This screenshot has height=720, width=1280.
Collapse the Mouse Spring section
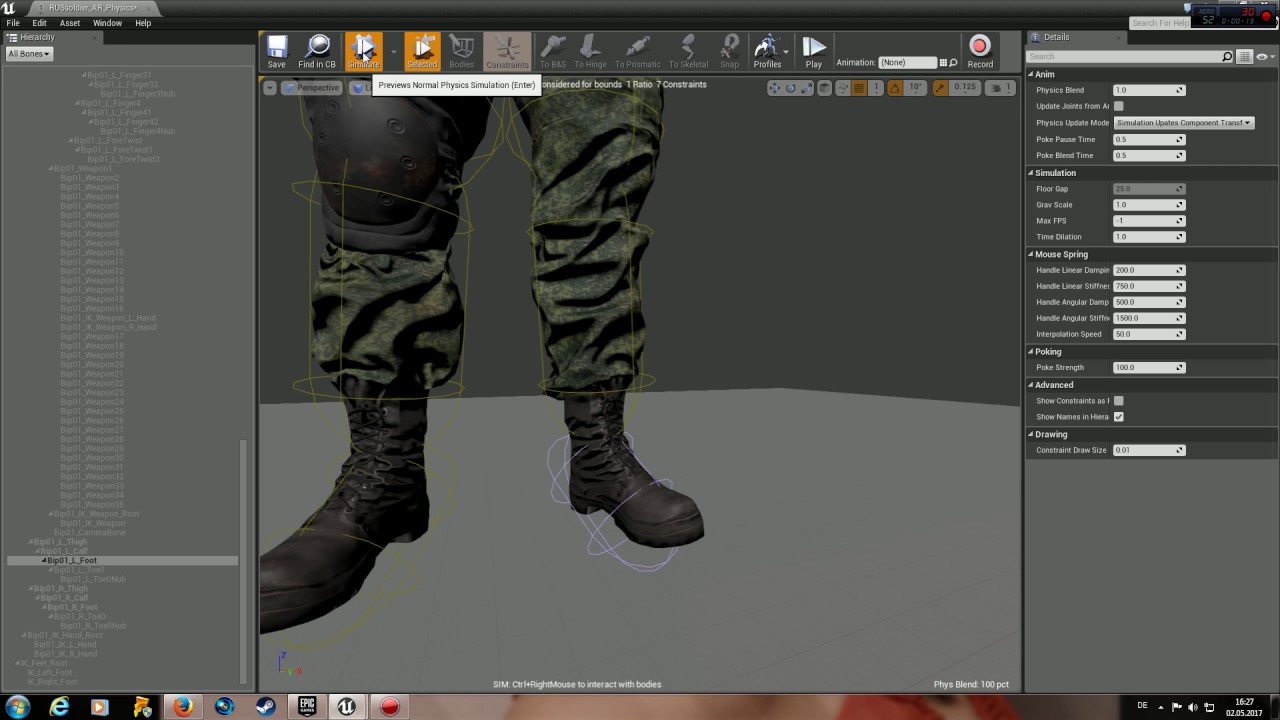(x=1031, y=255)
